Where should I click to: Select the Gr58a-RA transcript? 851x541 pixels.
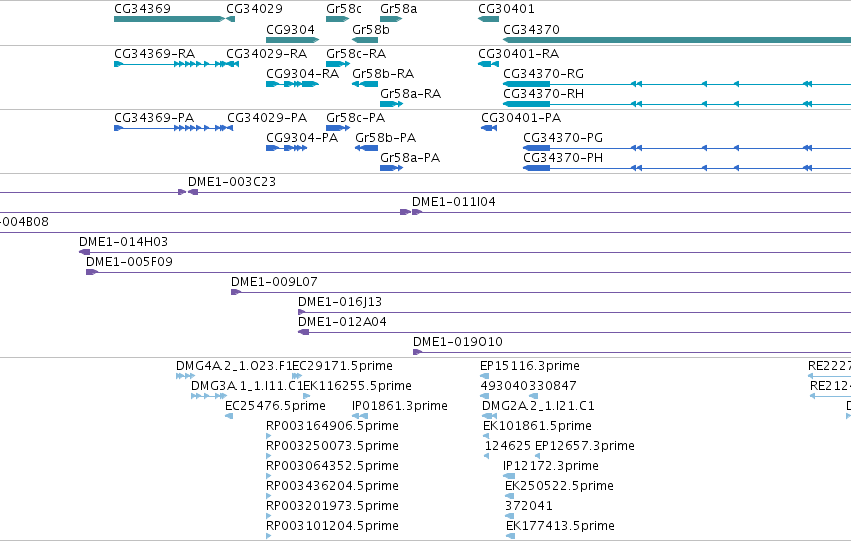391,104
